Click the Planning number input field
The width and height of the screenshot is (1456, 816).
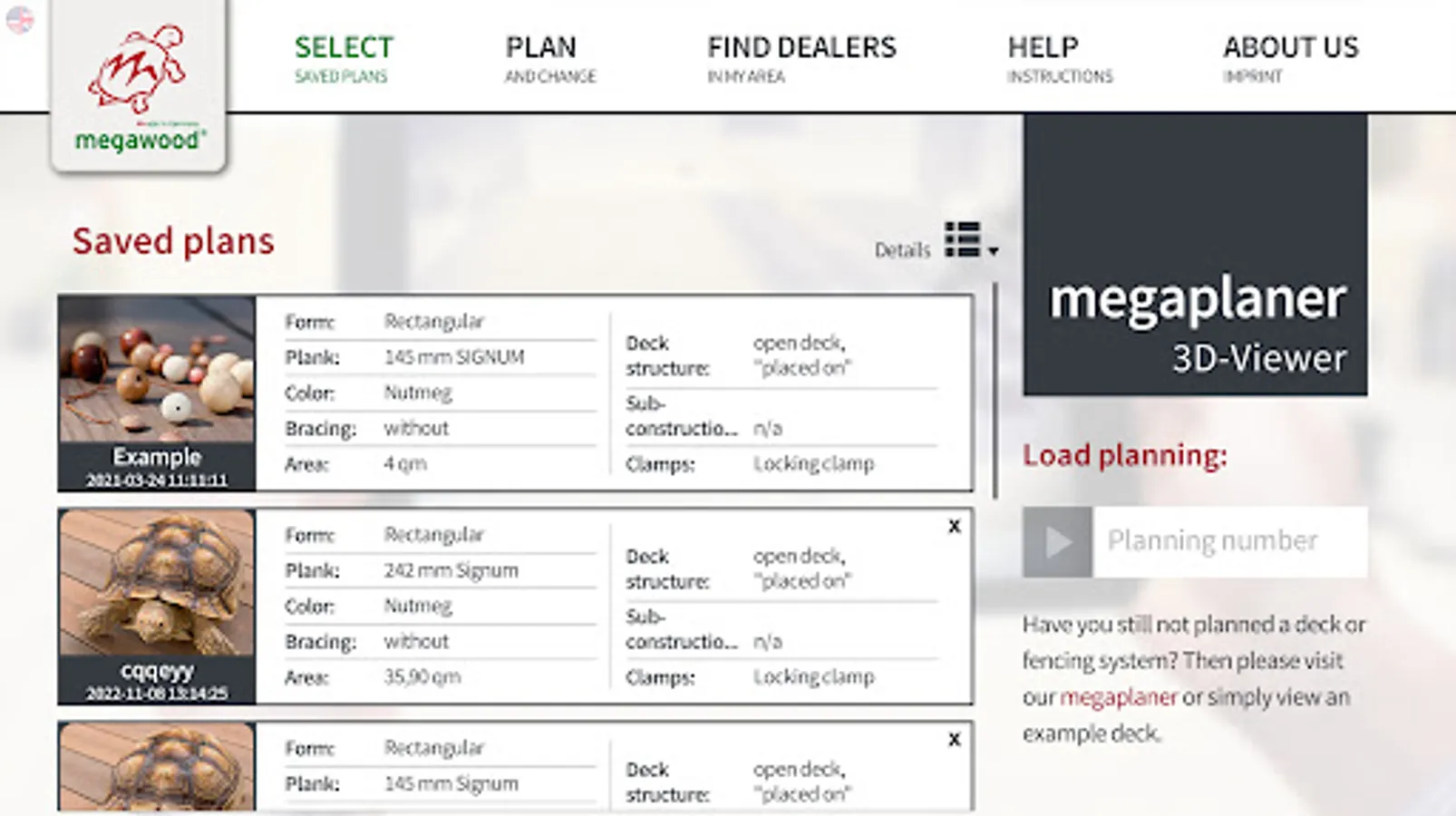click(1230, 542)
